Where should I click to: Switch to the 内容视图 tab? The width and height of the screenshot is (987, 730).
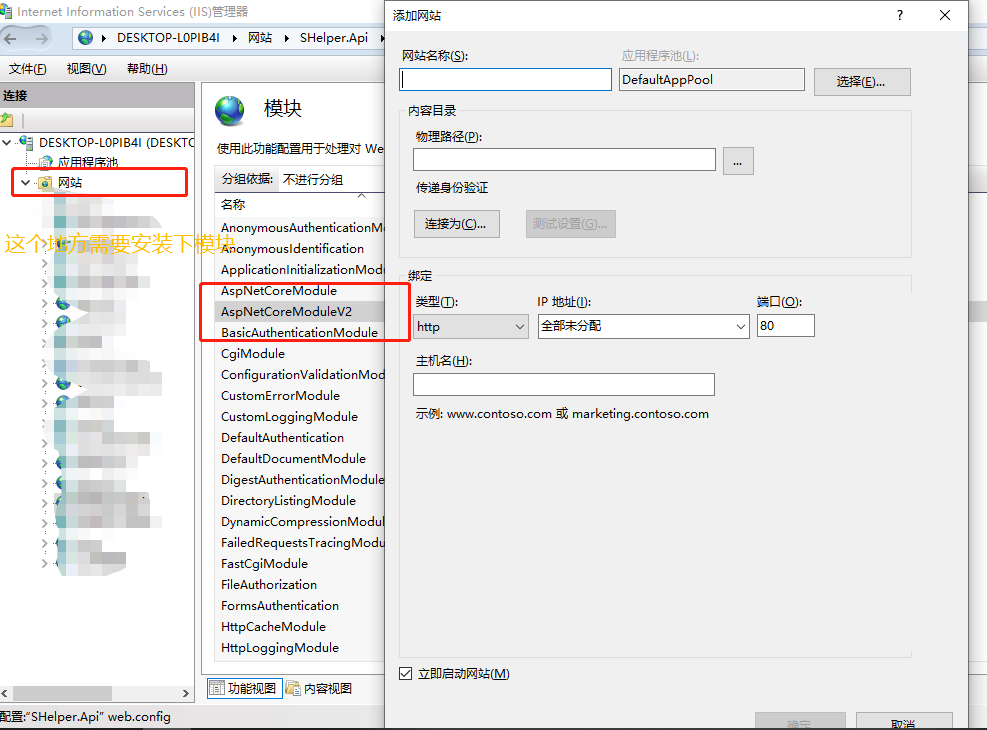click(x=319, y=688)
